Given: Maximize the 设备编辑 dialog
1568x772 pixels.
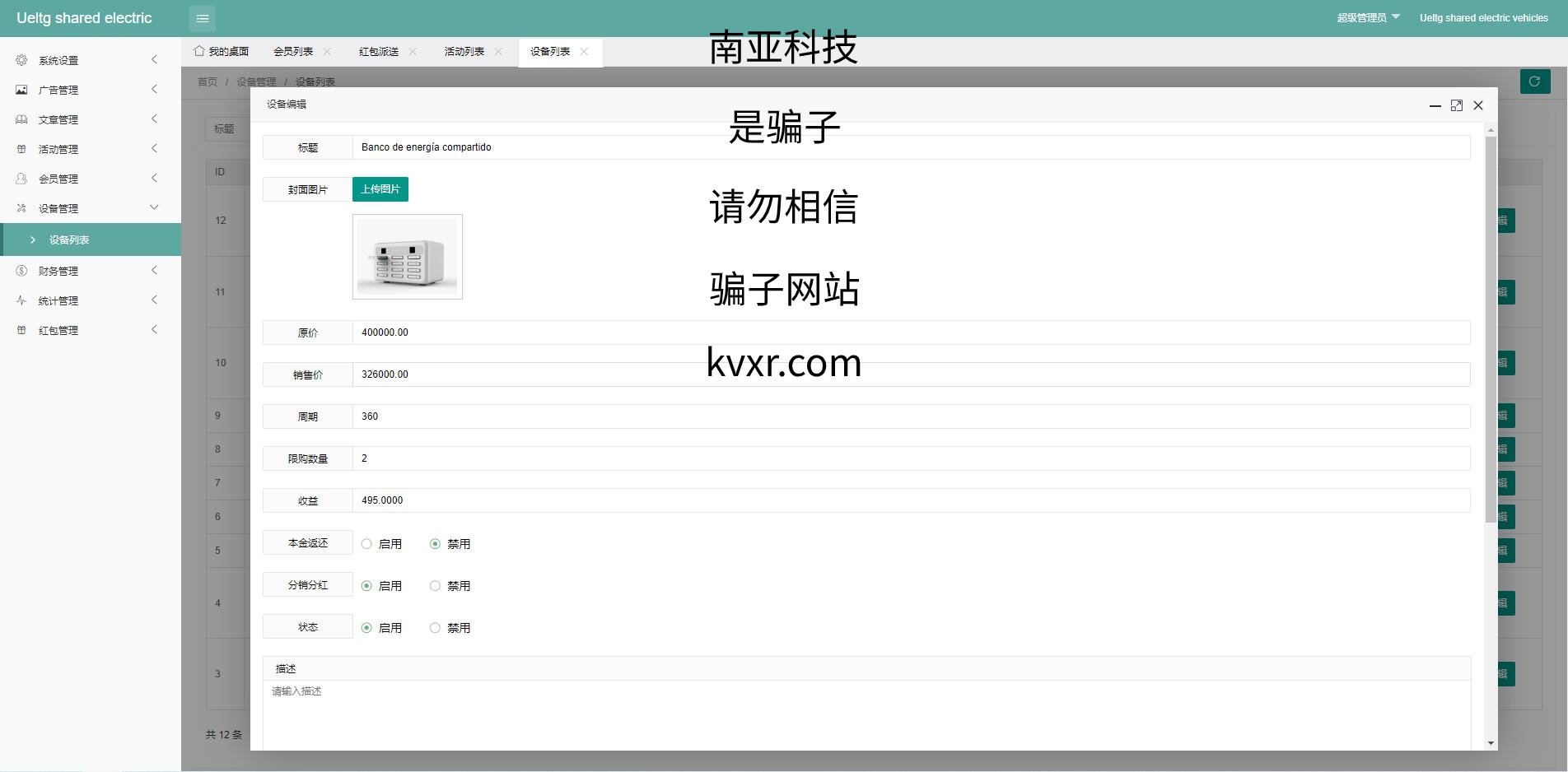Looking at the screenshot, I should click(1457, 105).
